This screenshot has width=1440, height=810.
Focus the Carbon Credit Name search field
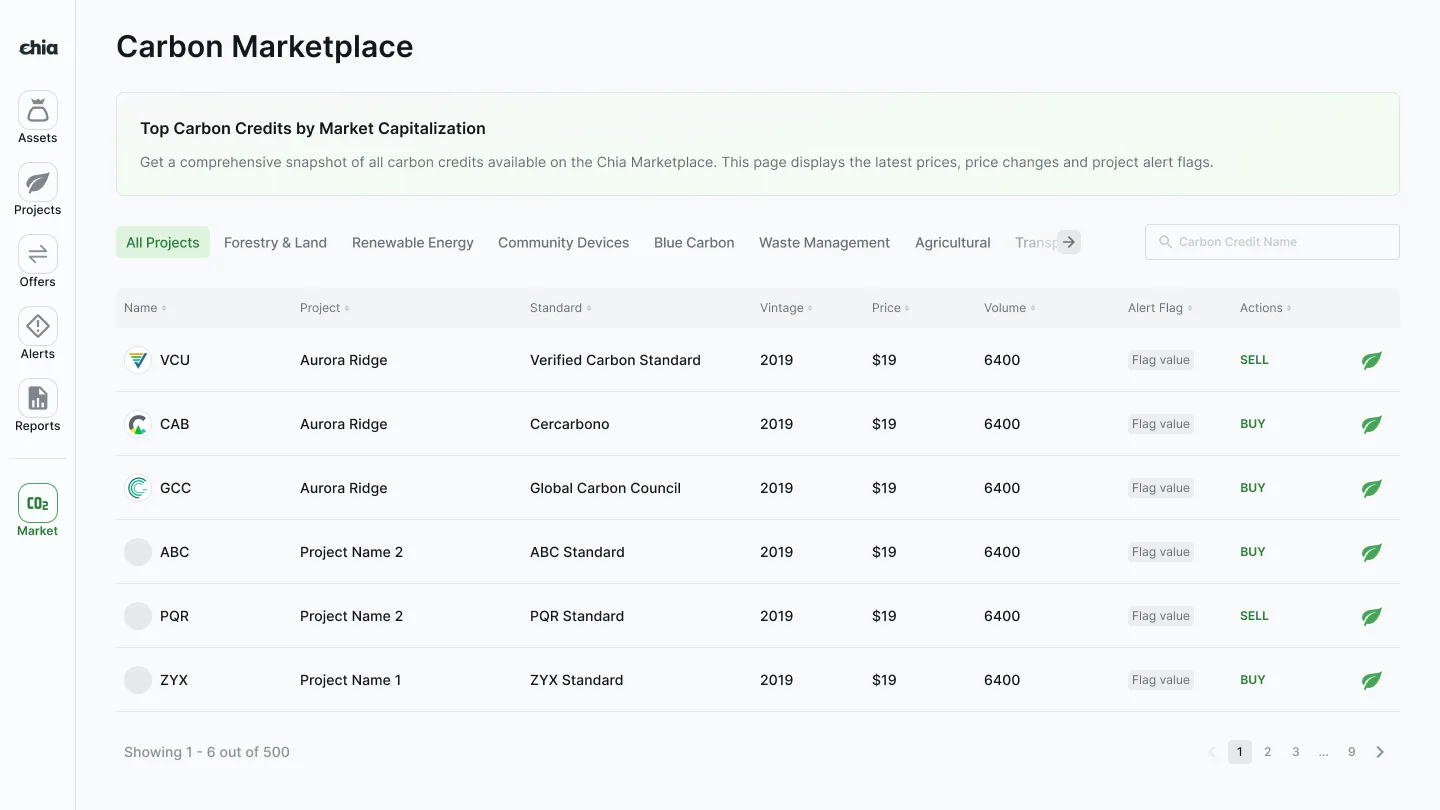point(1272,242)
